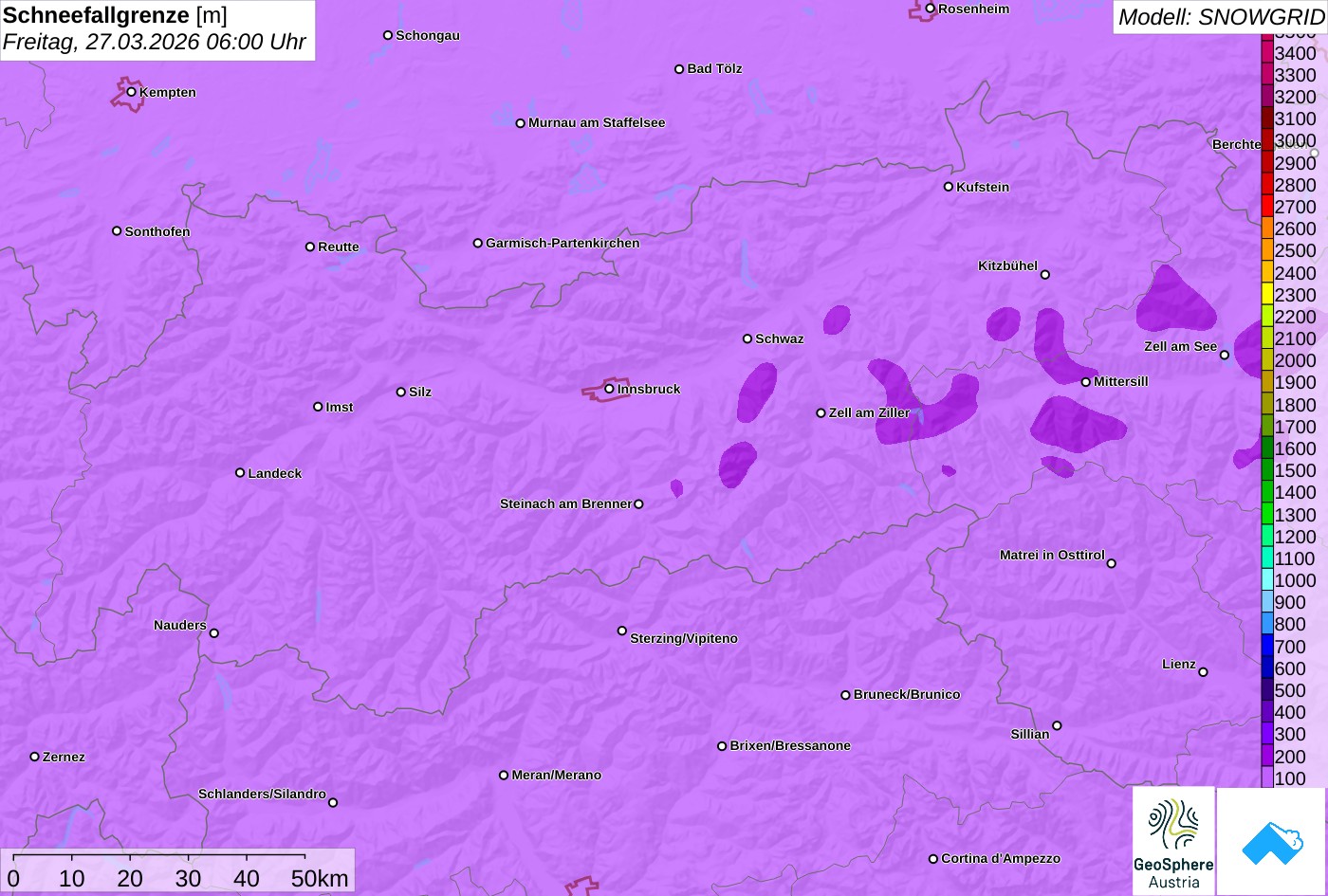
Task: Select the Reutte location dot
Action: (310, 247)
